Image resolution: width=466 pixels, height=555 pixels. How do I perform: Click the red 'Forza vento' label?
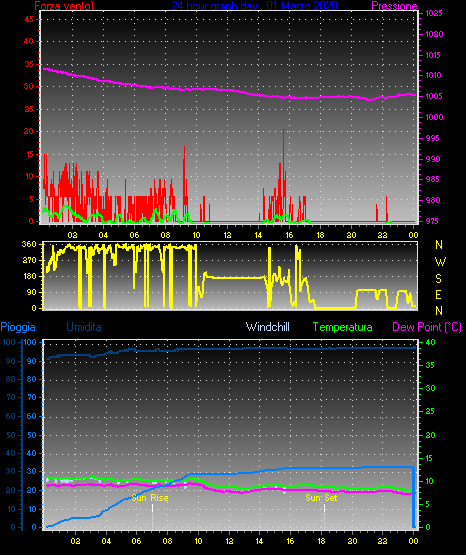(x=64, y=6)
